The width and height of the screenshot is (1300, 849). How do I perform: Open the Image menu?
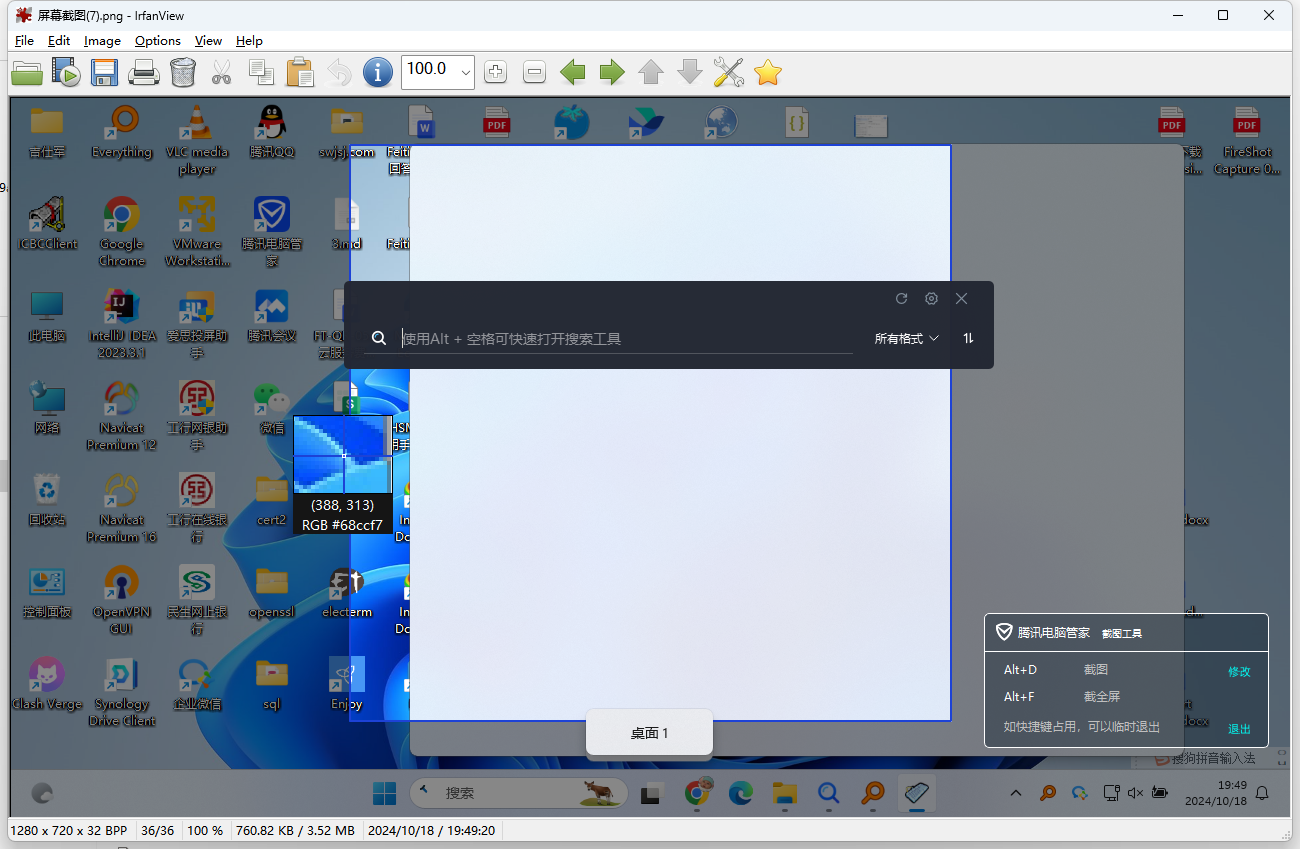[x=102, y=41]
